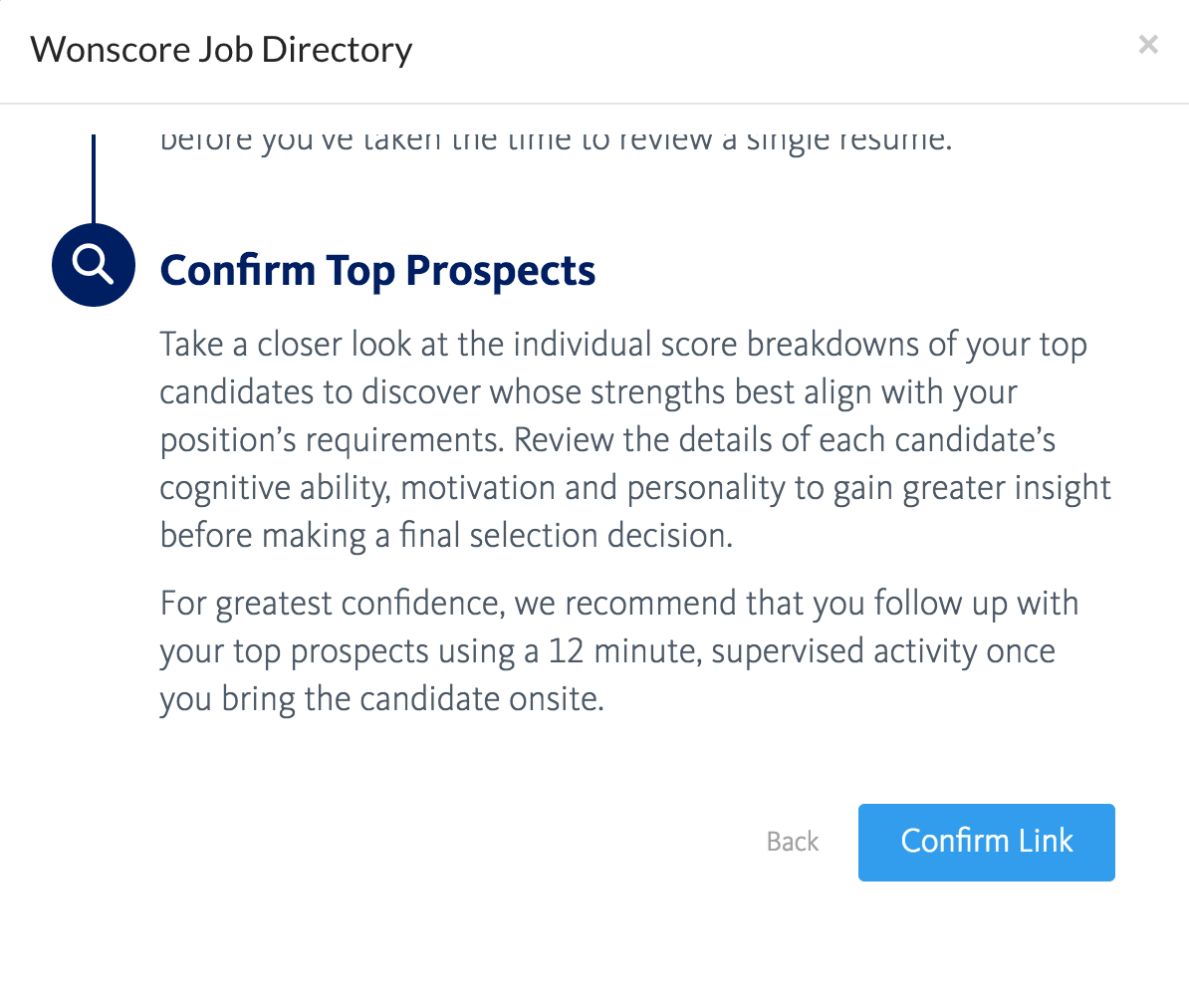Go back using the Back link
The image size is (1189, 1008).
coord(793,842)
